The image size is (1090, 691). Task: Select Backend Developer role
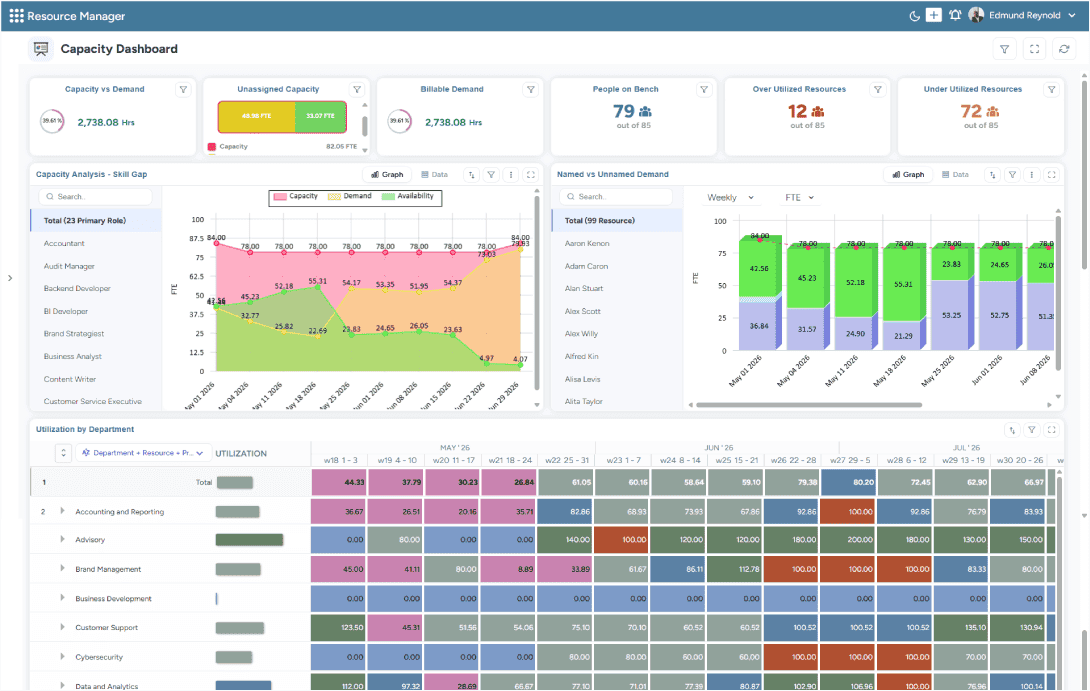tap(96, 288)
